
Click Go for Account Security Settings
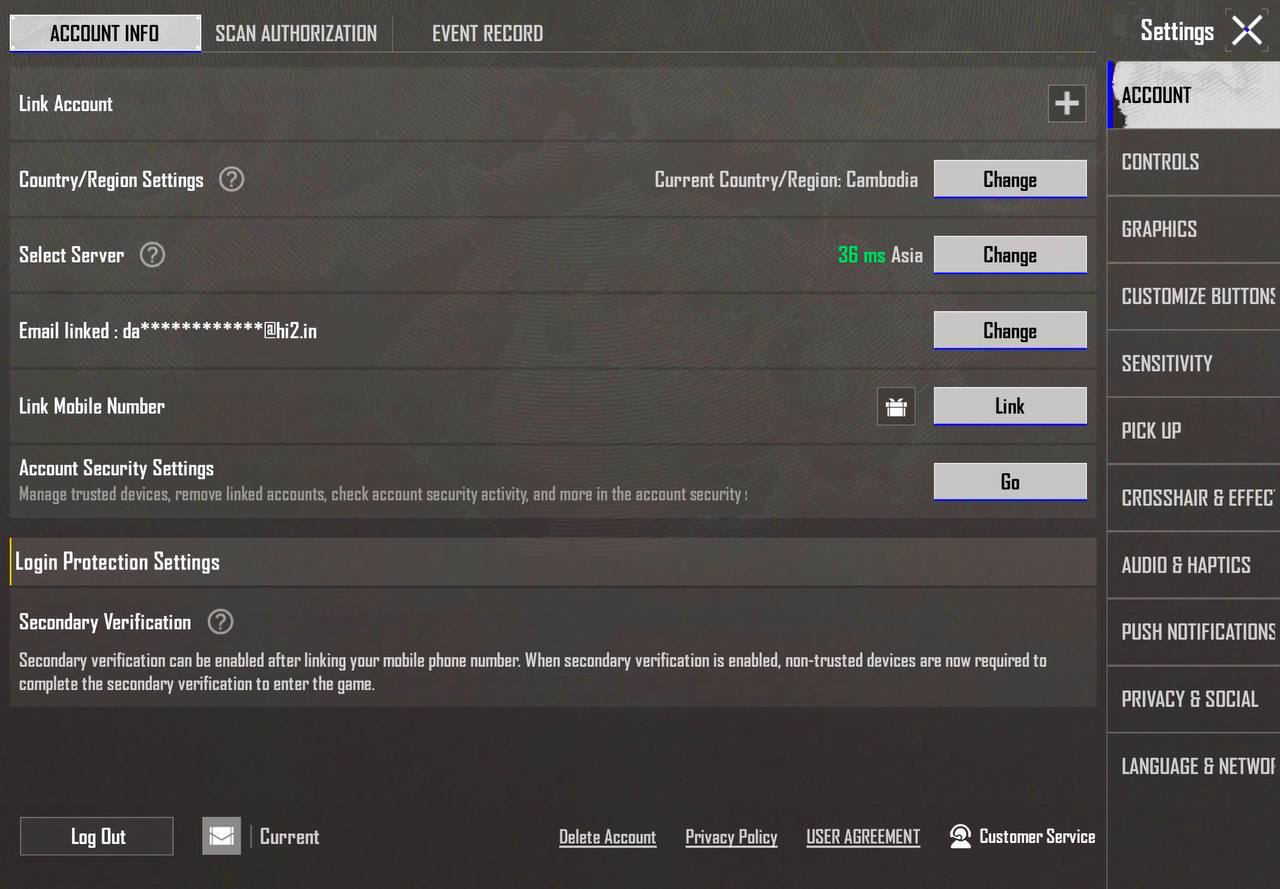tap(1010, 482)
